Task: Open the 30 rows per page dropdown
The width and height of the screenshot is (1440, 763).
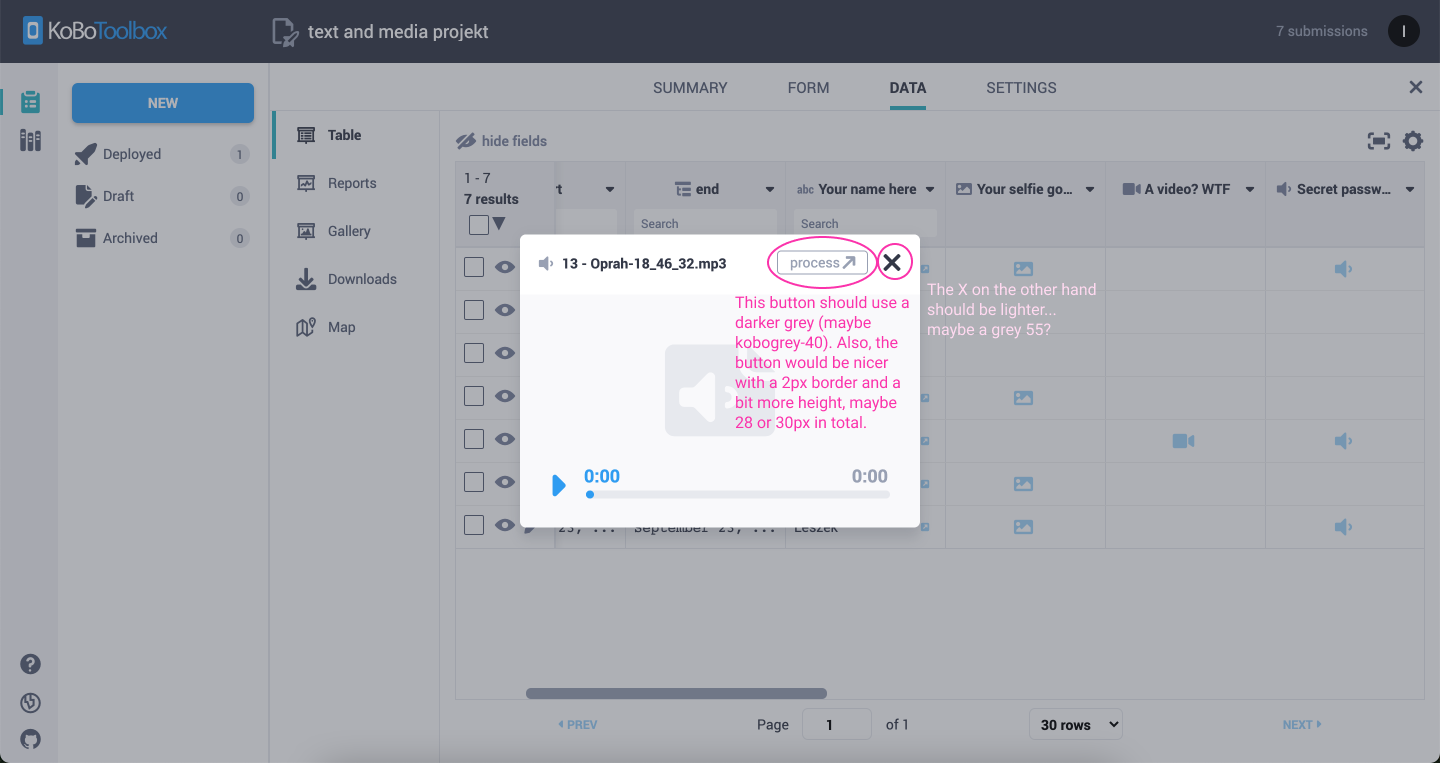Action: click(1075, 723)
